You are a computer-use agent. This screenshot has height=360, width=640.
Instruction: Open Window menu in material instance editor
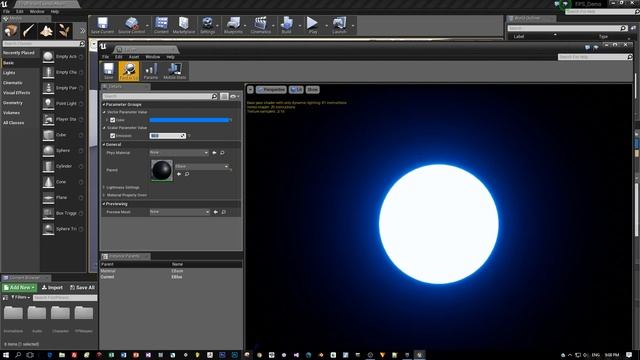[x=153, y=57]
